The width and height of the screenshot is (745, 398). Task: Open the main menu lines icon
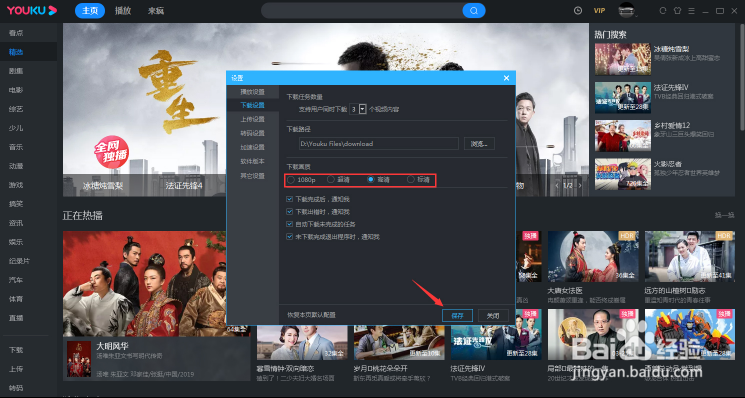coord(691,10)
